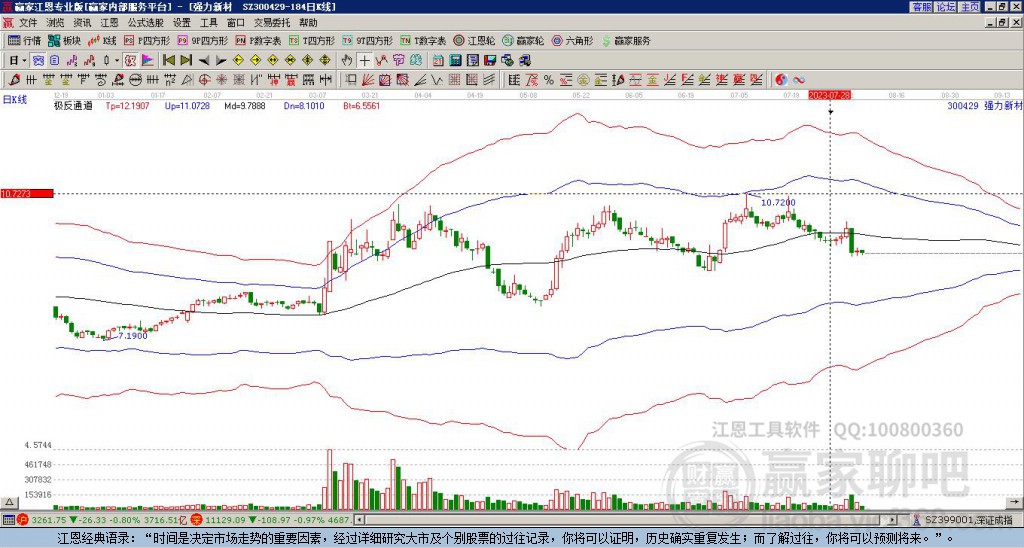Click the 10.7200 high price label
Viewport: 1024px width, 548px height.
tap(778, 203)
